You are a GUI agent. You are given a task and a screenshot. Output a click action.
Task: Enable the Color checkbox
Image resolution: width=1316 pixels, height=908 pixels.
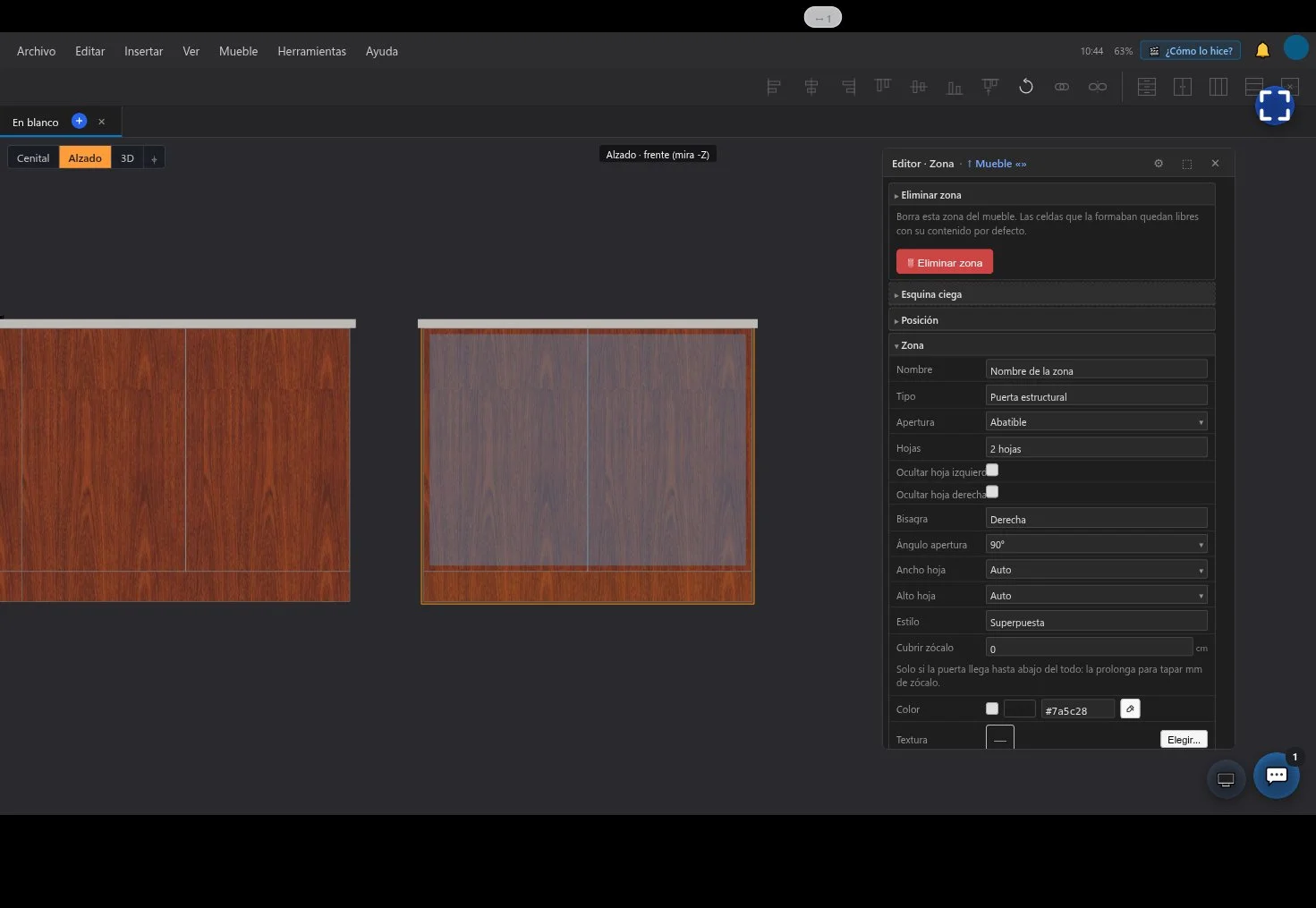pos(992,709)
